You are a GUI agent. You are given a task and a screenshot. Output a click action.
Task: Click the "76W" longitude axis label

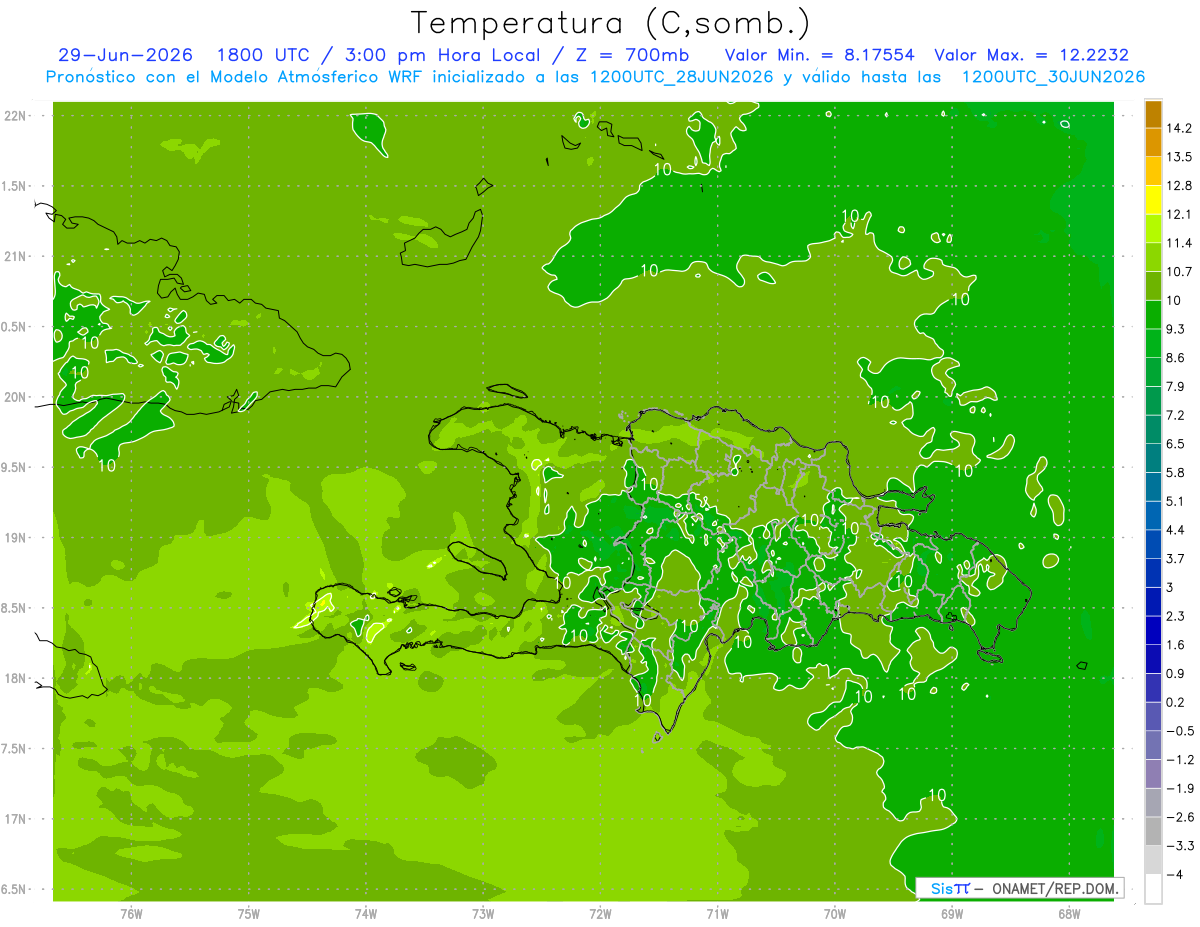[131, 914]
